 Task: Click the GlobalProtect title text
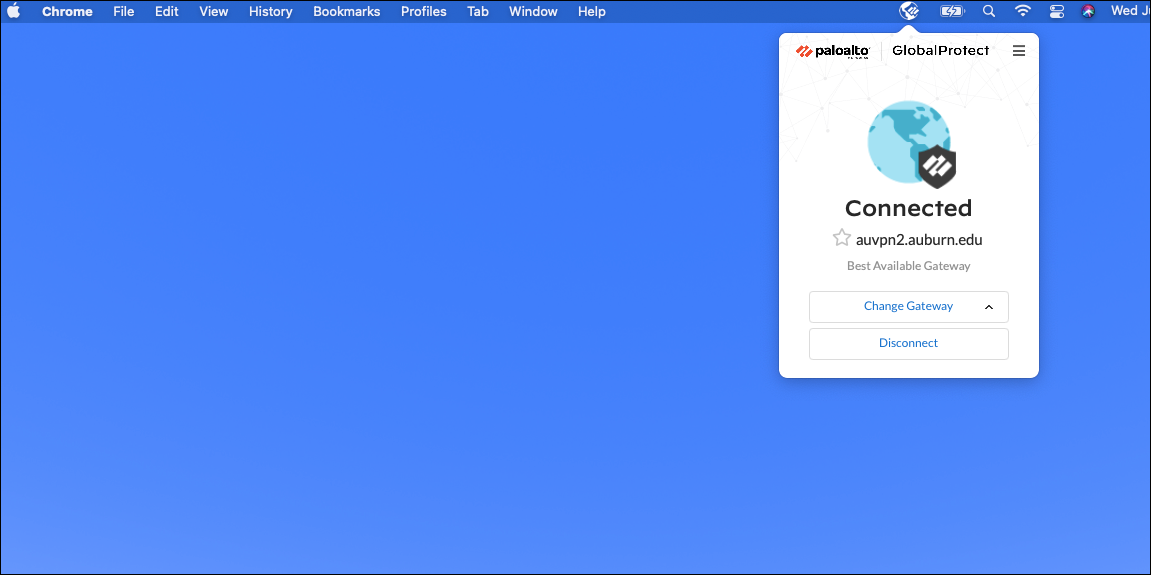coord(940,51)
